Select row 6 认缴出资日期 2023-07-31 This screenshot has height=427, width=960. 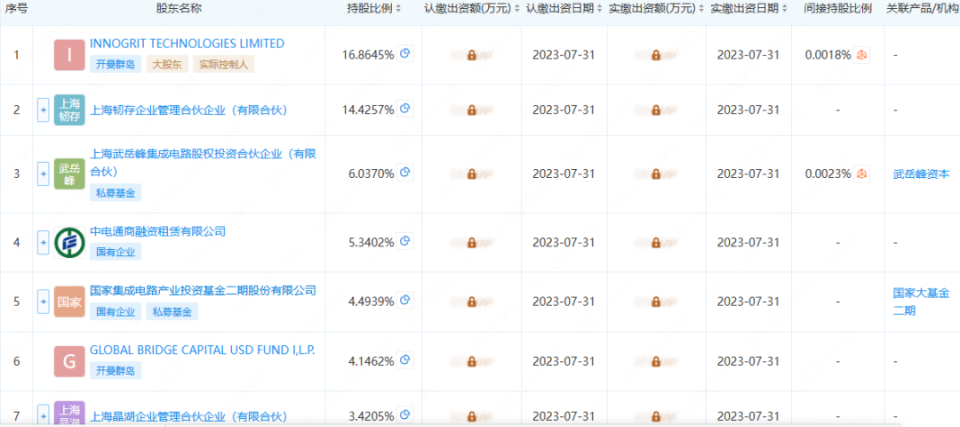pyautogui.click(x=563, y=361)
